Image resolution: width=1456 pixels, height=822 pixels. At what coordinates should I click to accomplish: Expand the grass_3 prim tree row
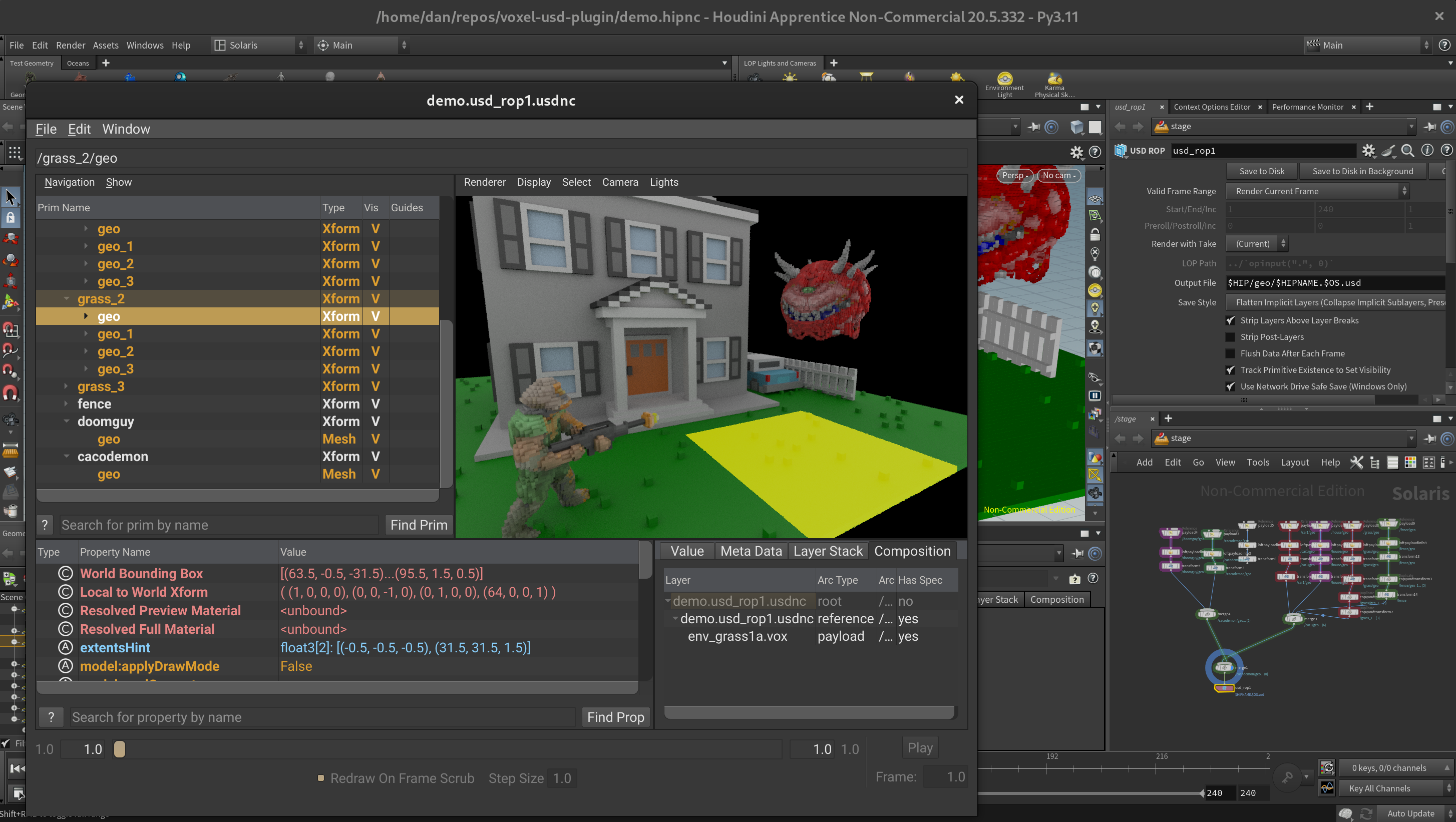tap(66, 386)
